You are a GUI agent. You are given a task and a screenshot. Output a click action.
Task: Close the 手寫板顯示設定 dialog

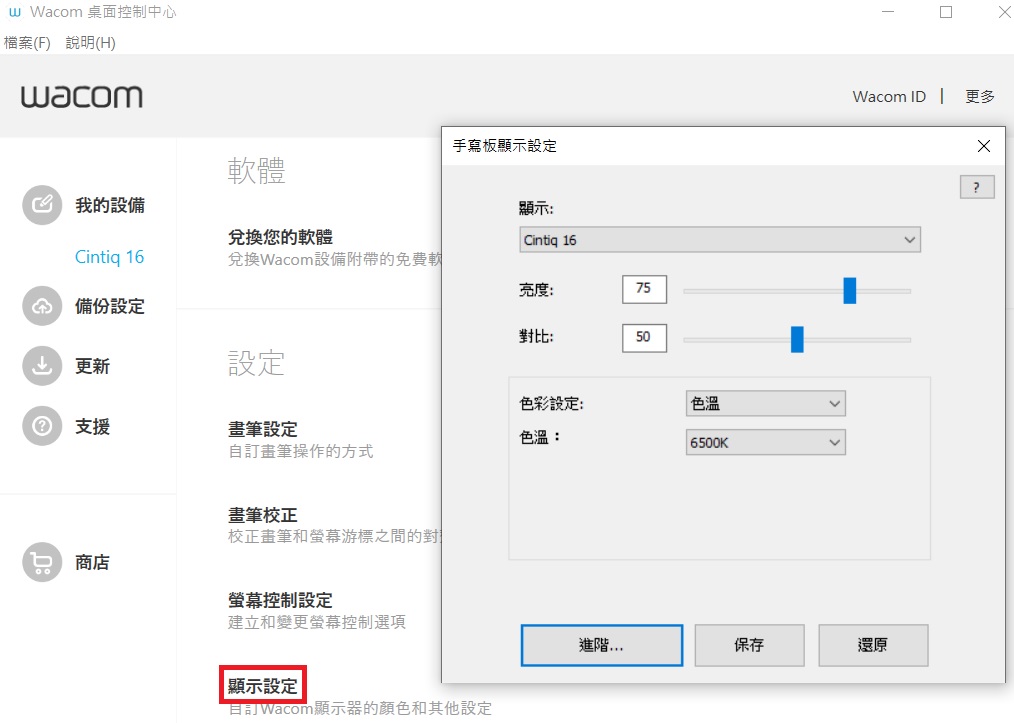click(984, 146)
